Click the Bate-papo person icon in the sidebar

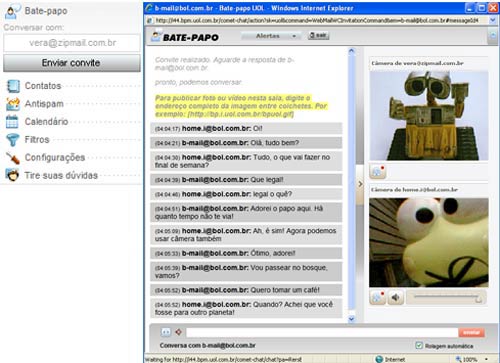click(x=12, y=11)
